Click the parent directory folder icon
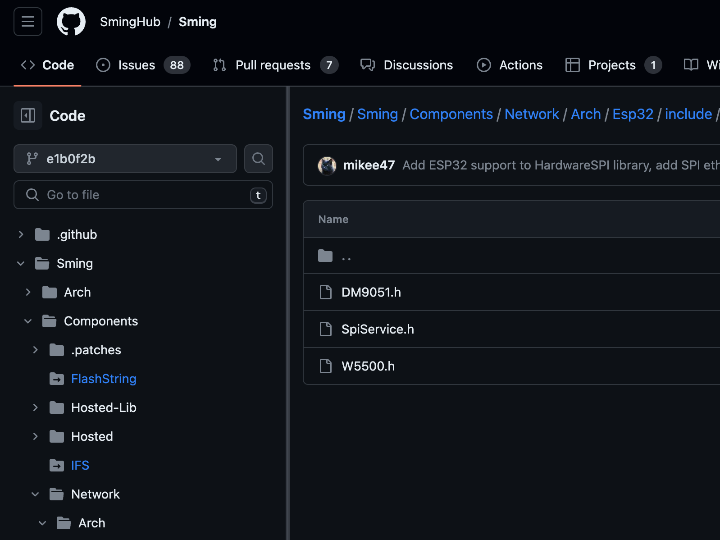720x540 pixels. 325,256
